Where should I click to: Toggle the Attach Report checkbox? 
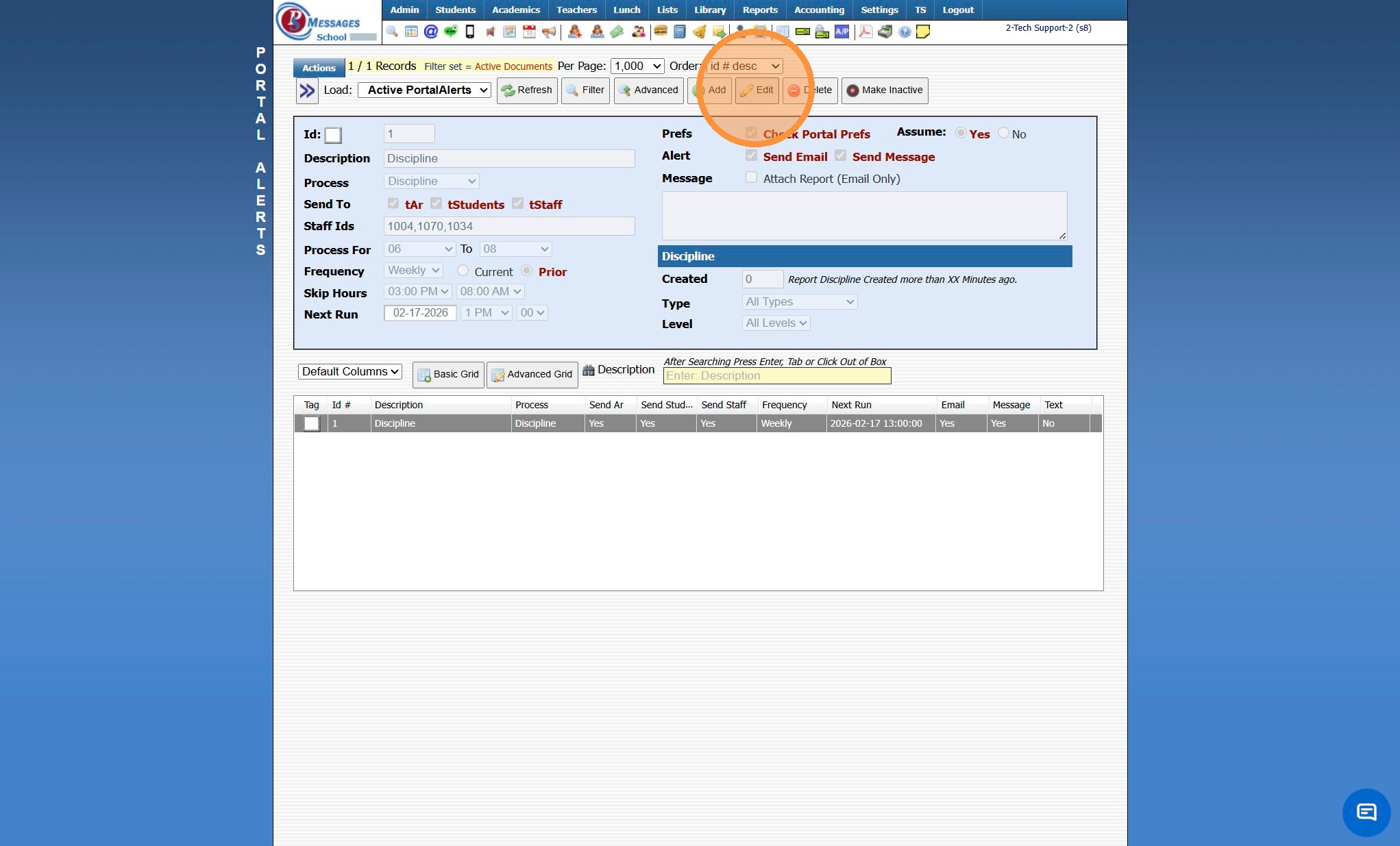click(751, 178)
